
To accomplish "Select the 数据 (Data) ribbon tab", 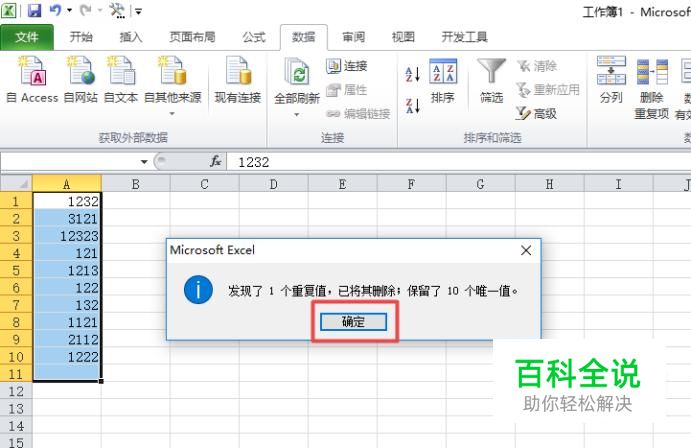I will 304,37.
